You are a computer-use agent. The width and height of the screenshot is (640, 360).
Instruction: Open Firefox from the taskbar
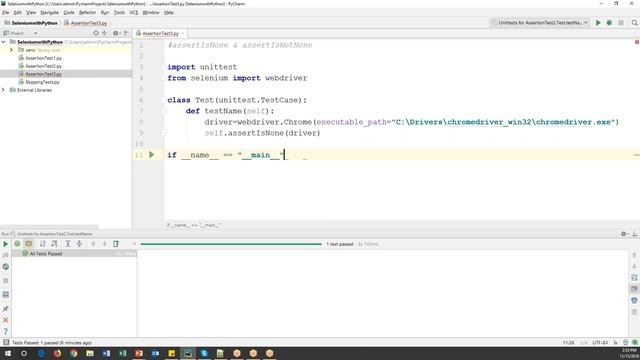(57, 353)
